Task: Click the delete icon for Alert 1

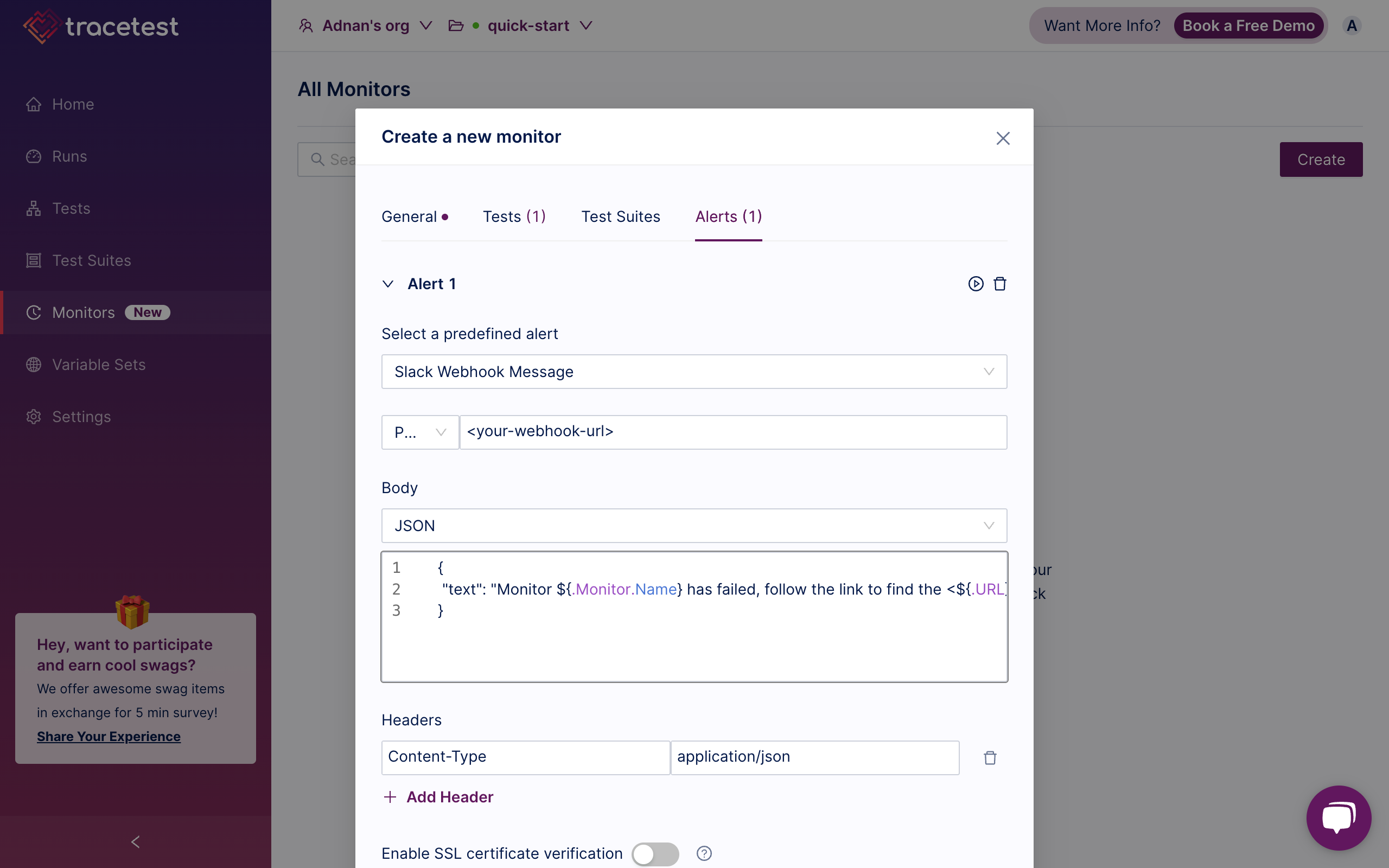Action: click(1000, 284)
